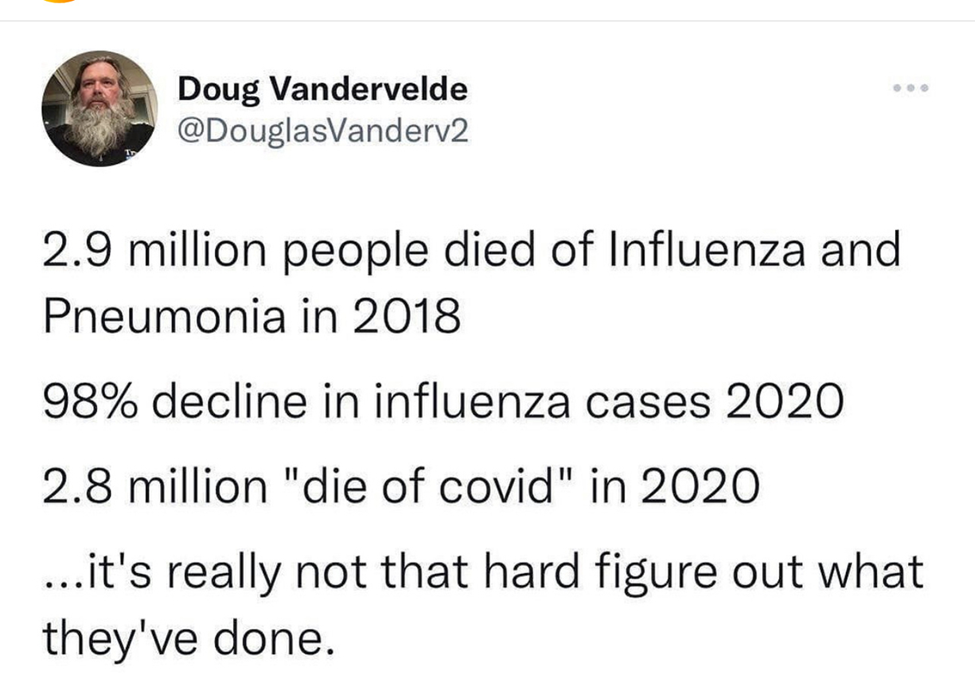Open the Doug Vandervelde display name link

tap(322, 90)
